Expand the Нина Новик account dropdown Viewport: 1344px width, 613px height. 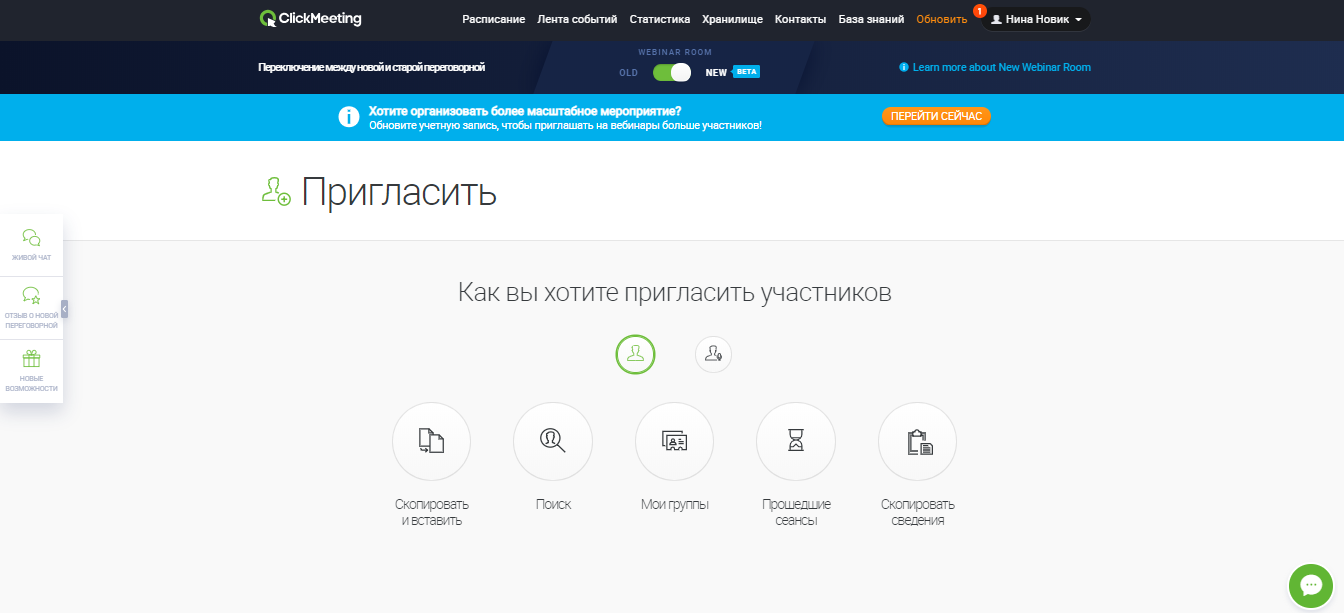click(1036, 19)
